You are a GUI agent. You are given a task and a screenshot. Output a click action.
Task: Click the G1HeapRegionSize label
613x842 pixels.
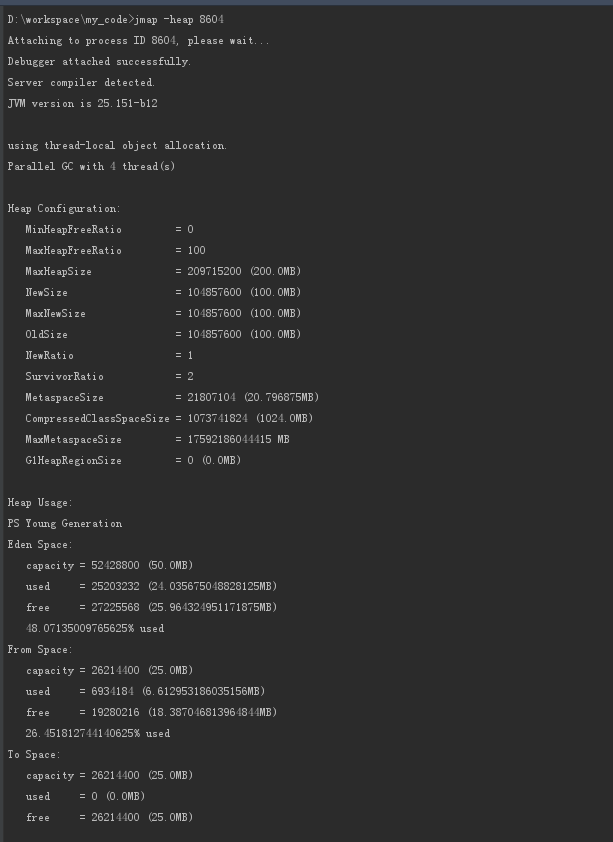click(74, 460)
